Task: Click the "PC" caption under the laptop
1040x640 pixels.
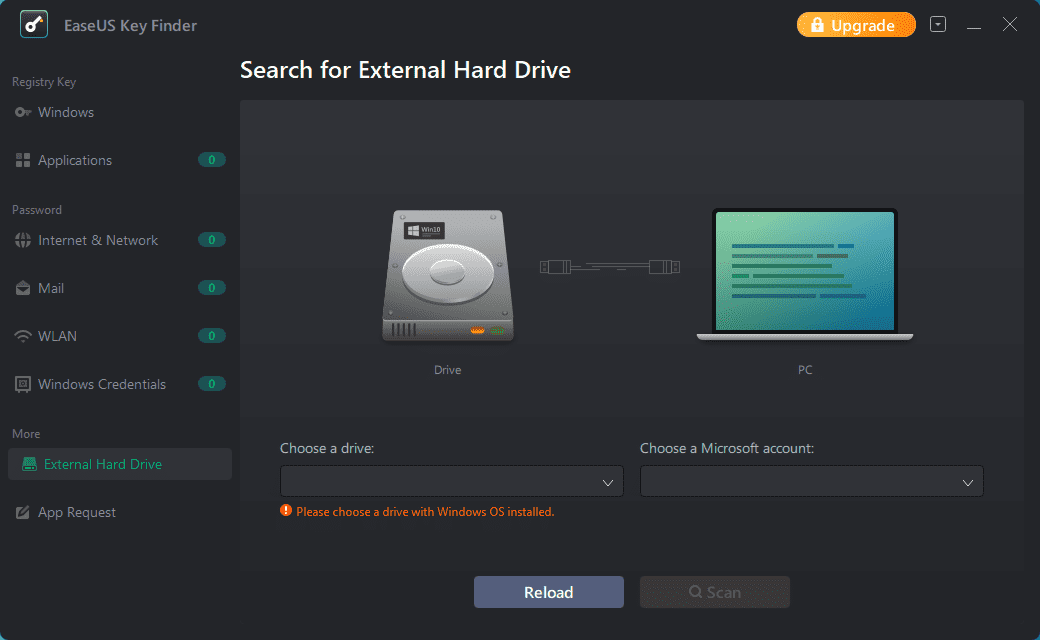Action: point(805,370)
